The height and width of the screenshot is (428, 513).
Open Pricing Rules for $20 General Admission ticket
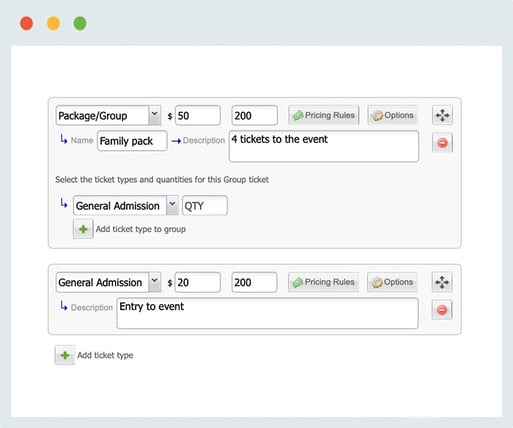point(323,282)
